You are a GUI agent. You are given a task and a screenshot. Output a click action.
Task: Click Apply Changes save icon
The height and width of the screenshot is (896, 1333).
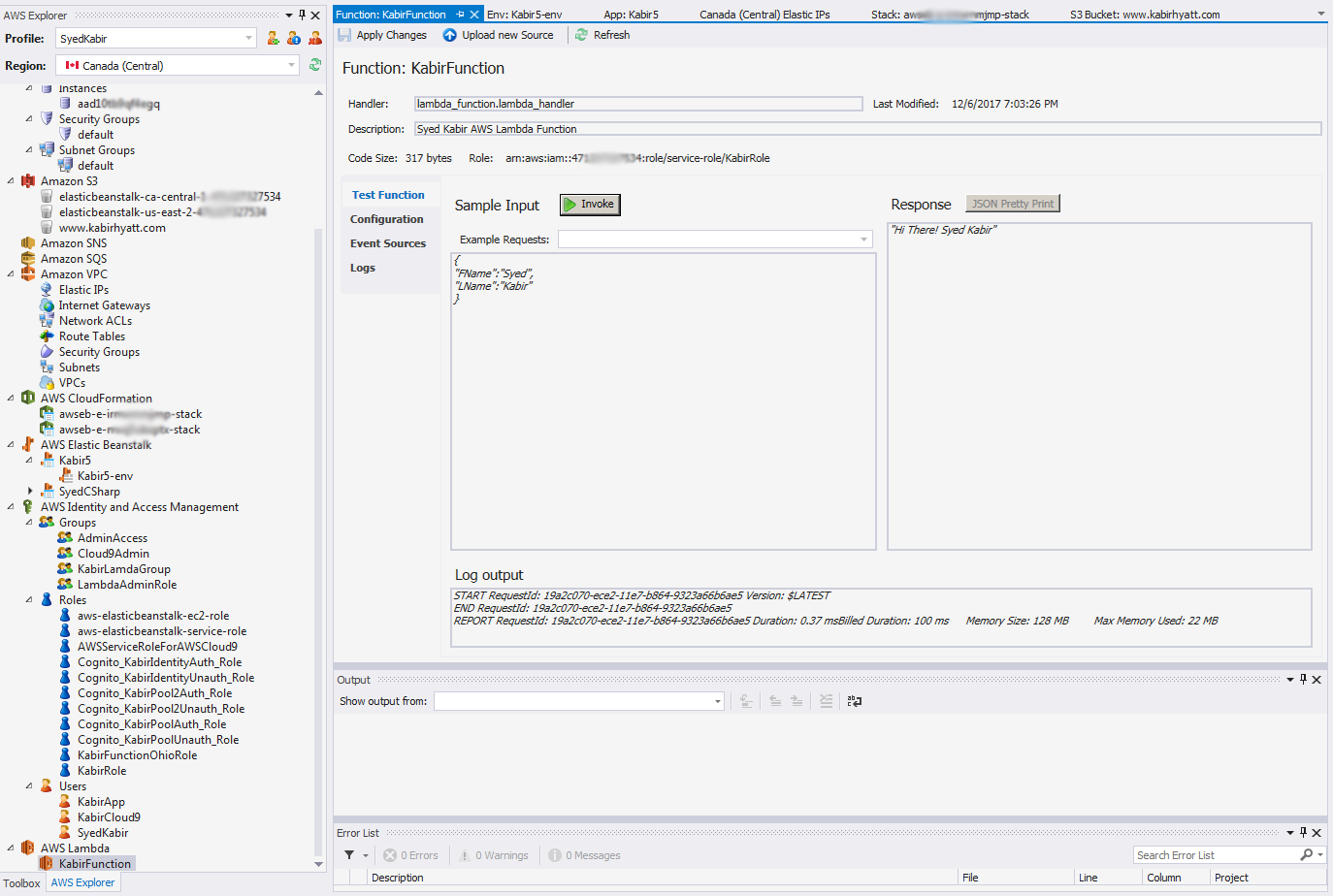pos(344,35)
